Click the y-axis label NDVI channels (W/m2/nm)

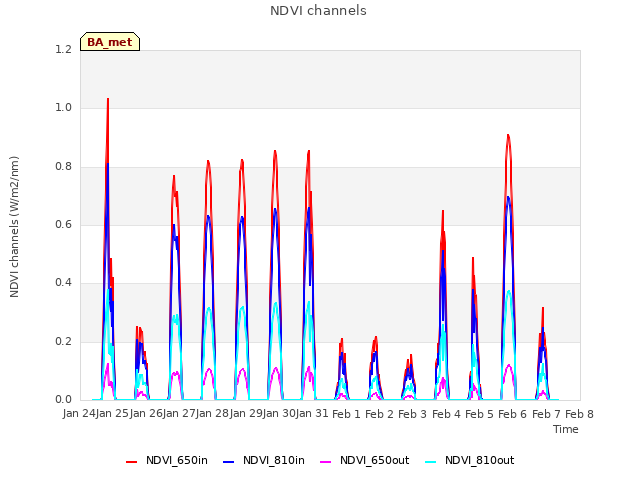(x=14, y=227)
